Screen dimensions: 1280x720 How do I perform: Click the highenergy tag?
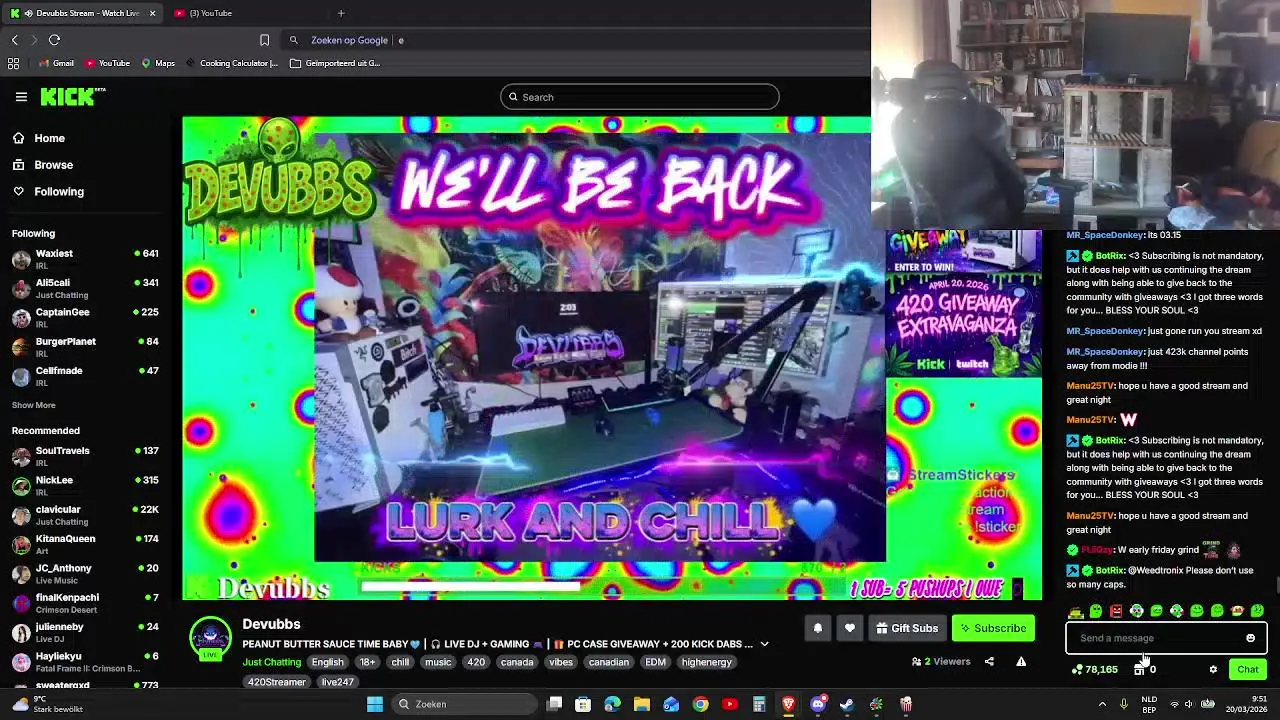coord(707,662)
